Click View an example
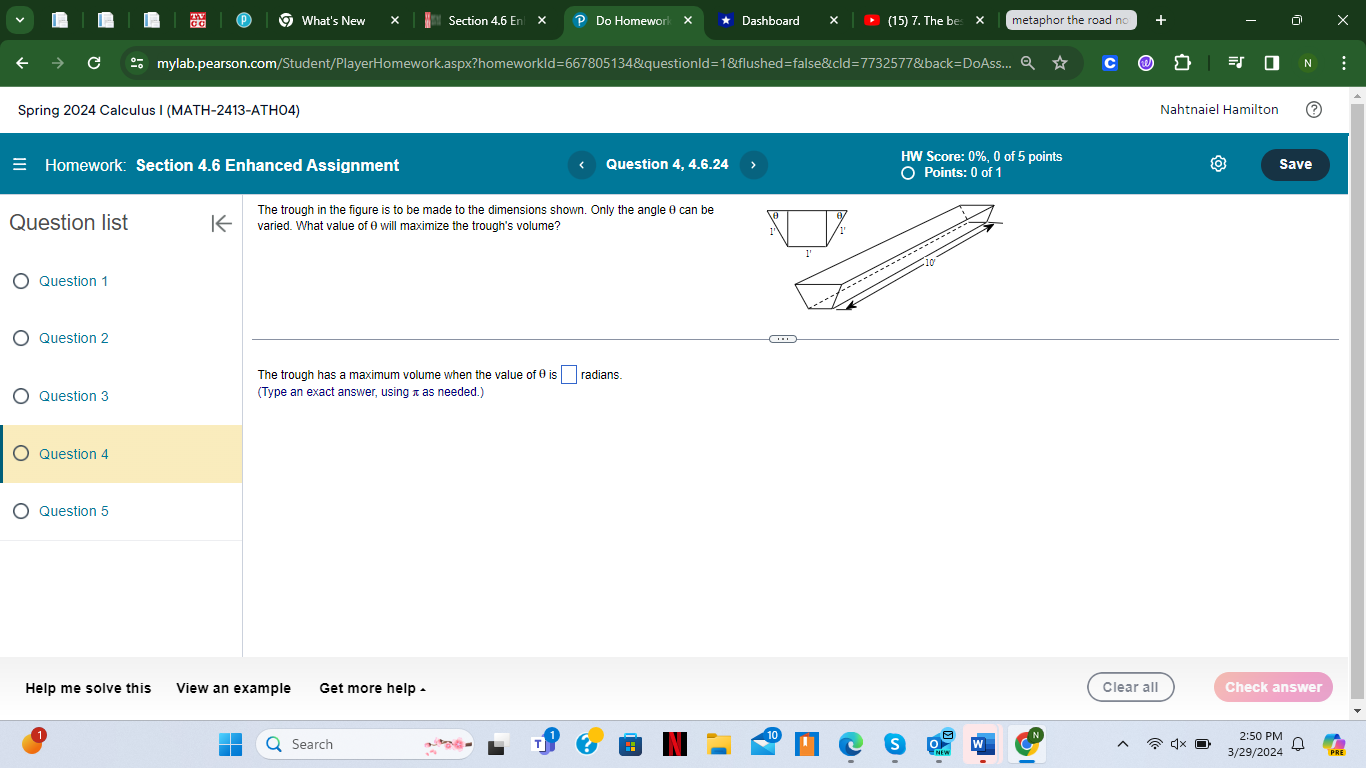 coord(234,688)
